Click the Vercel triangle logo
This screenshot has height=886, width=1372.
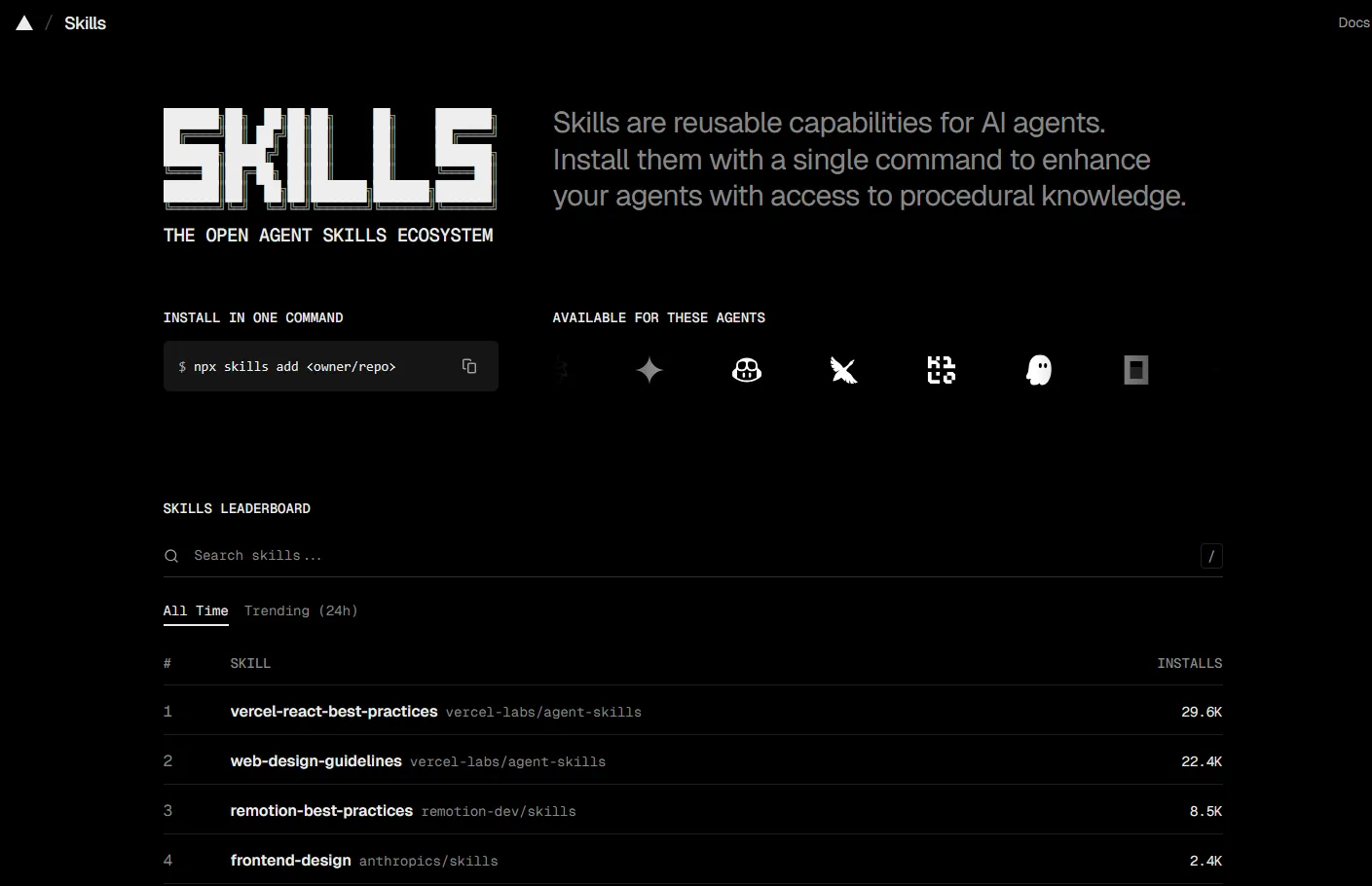click(x=23, y=21)
